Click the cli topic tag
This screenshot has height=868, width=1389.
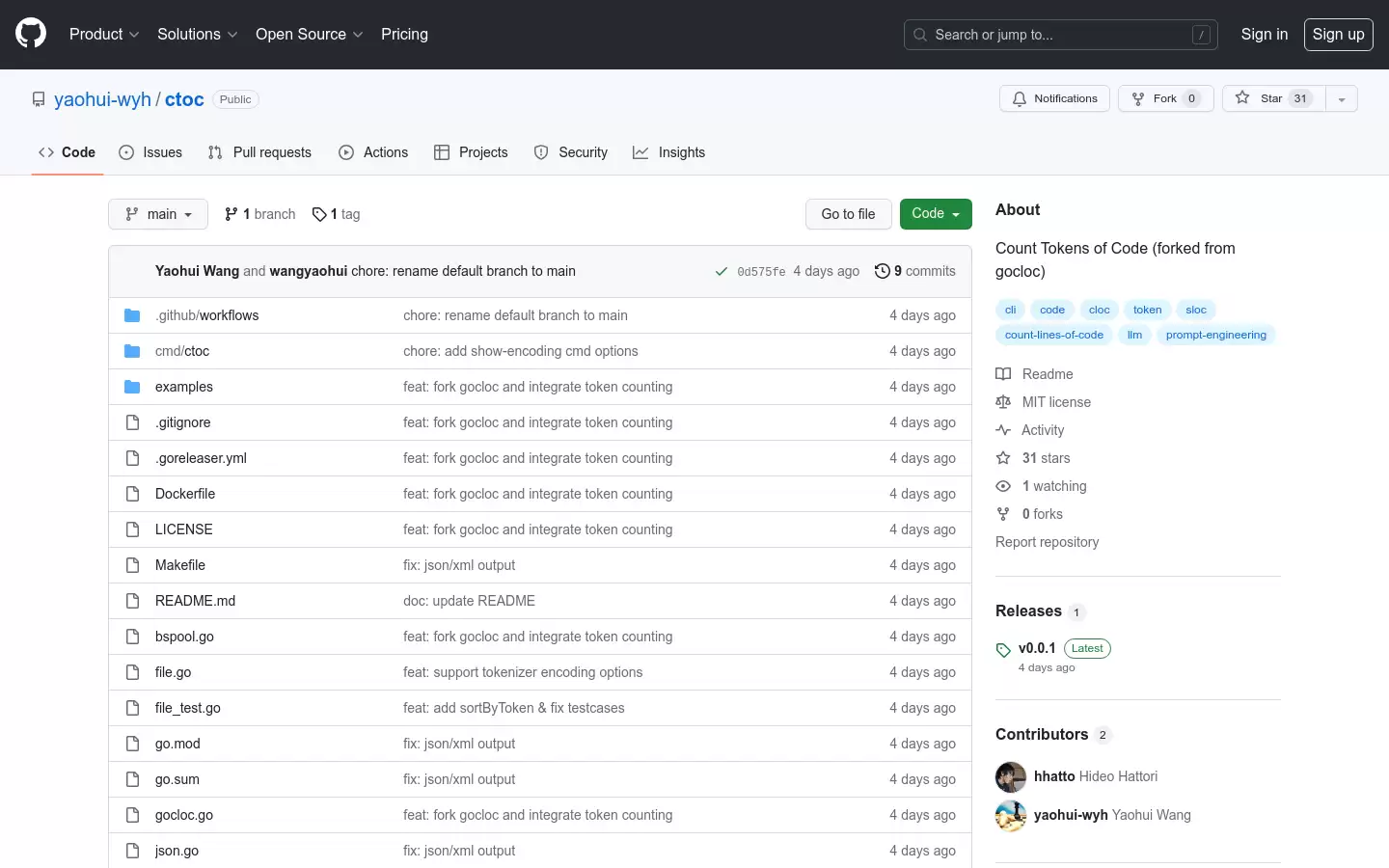pos(1010,310)
